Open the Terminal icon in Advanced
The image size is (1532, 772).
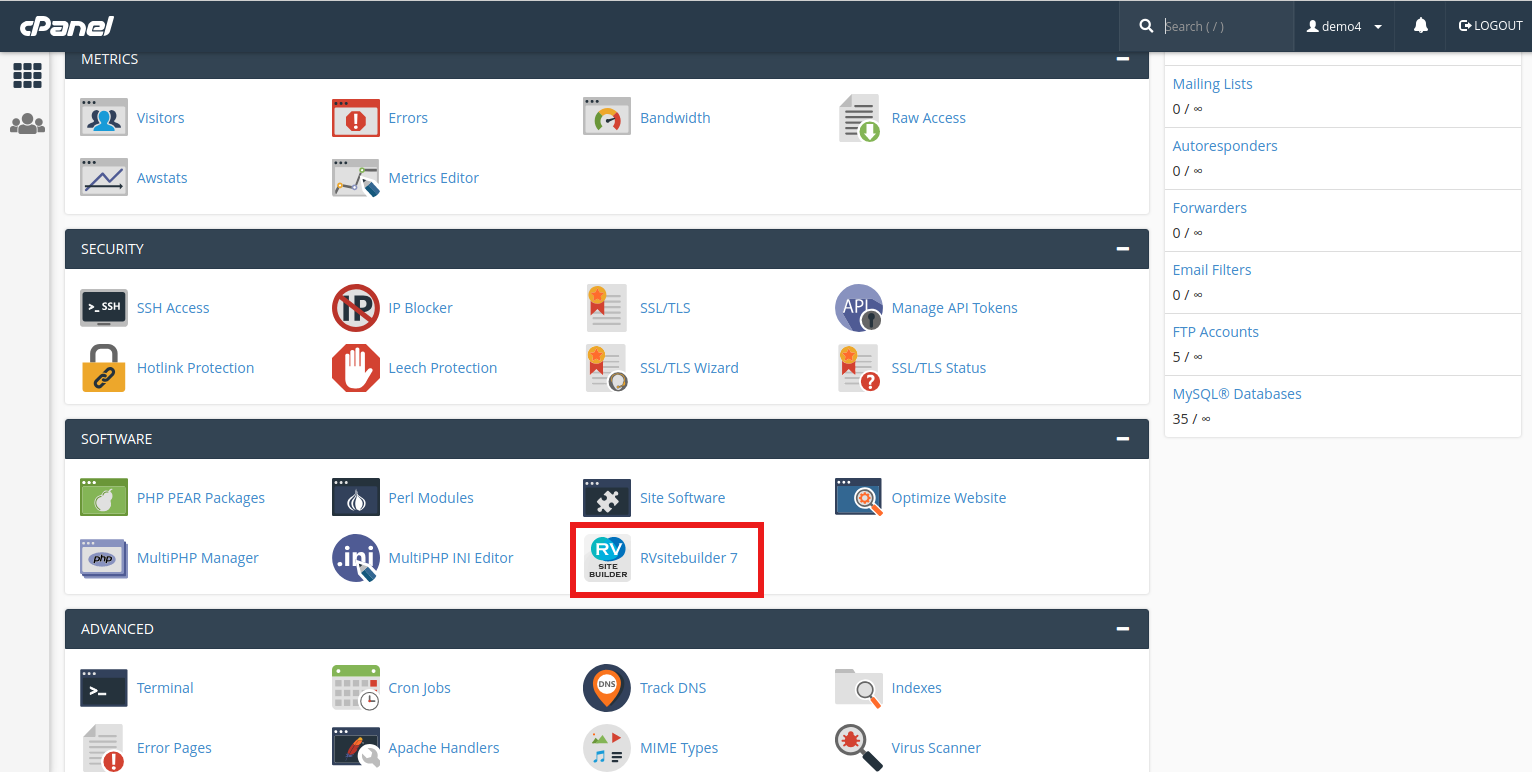(x=104, y=688)
